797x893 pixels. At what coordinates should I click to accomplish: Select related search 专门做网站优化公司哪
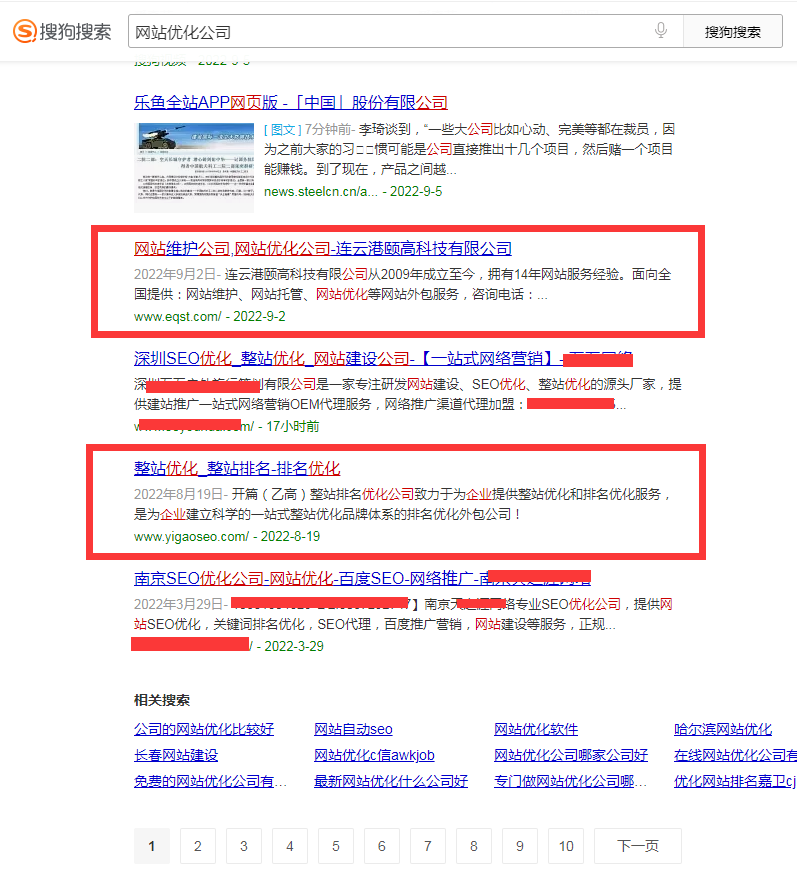[x=570, y=781]
